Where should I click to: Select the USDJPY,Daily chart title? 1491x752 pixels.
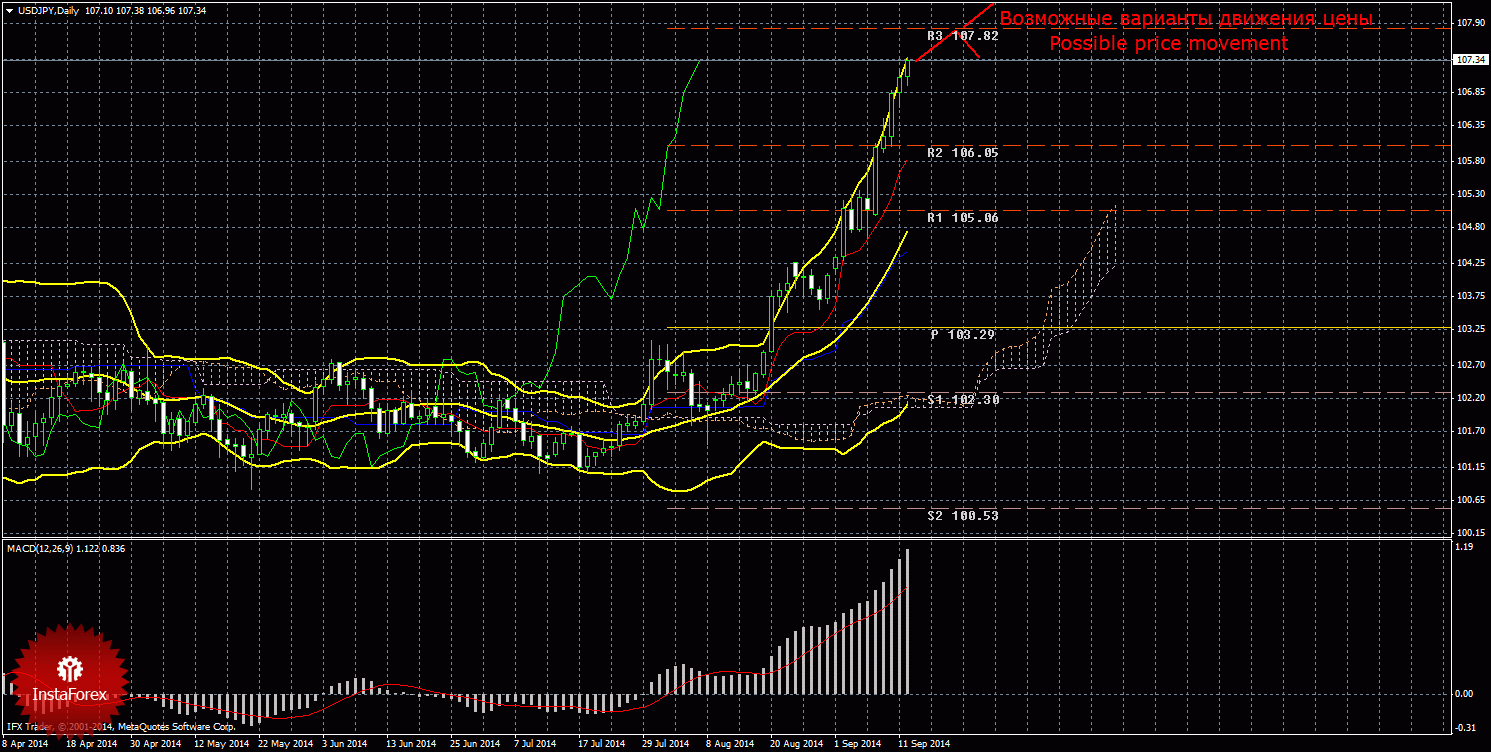(50, 10)
